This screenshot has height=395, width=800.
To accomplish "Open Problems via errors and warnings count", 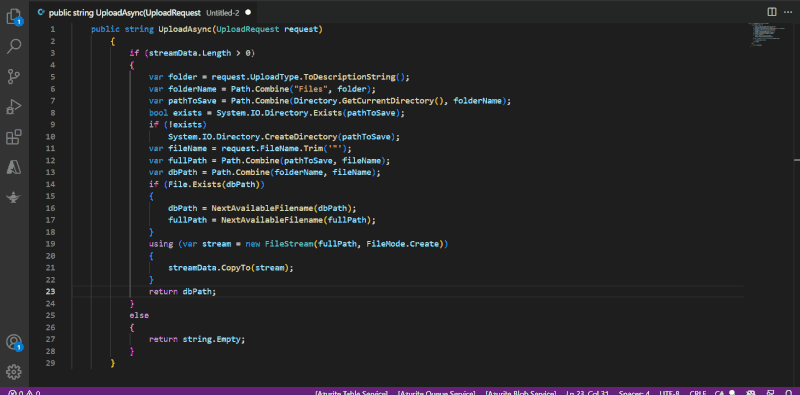I will tap(24, 392).
